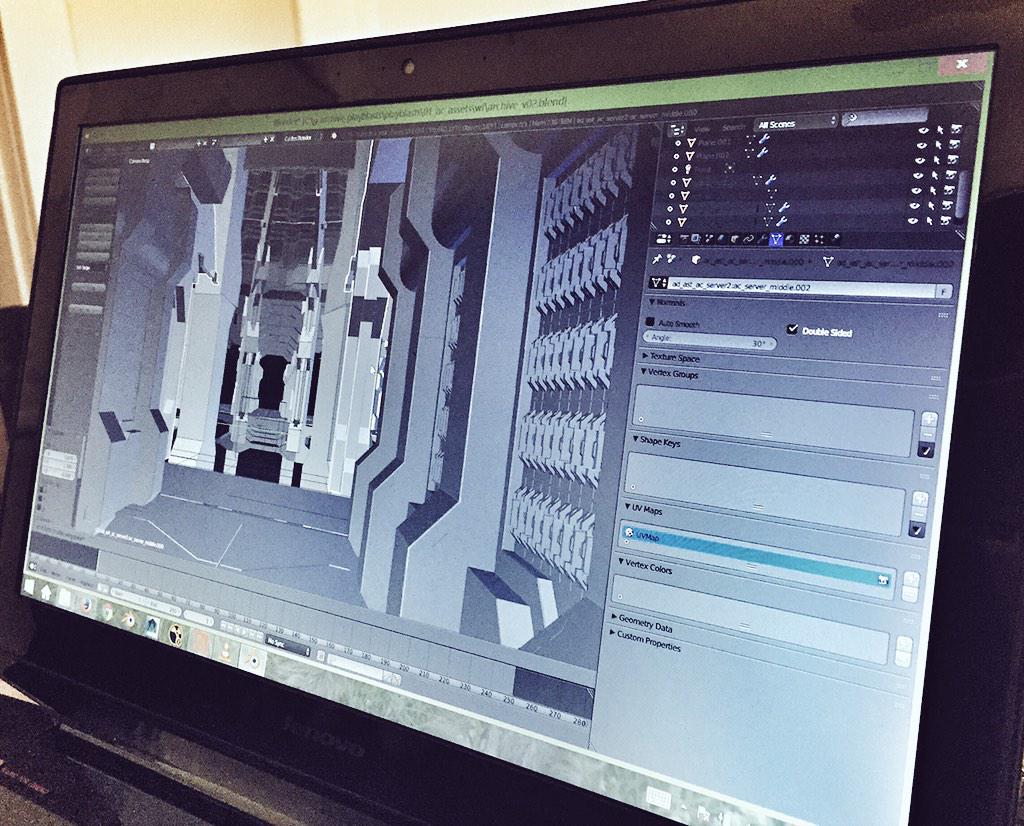Click the object cube icon in breadcrumb
Image resolution: width=1024 pixels, height=826 pixels.
click(x=696, y=259)
